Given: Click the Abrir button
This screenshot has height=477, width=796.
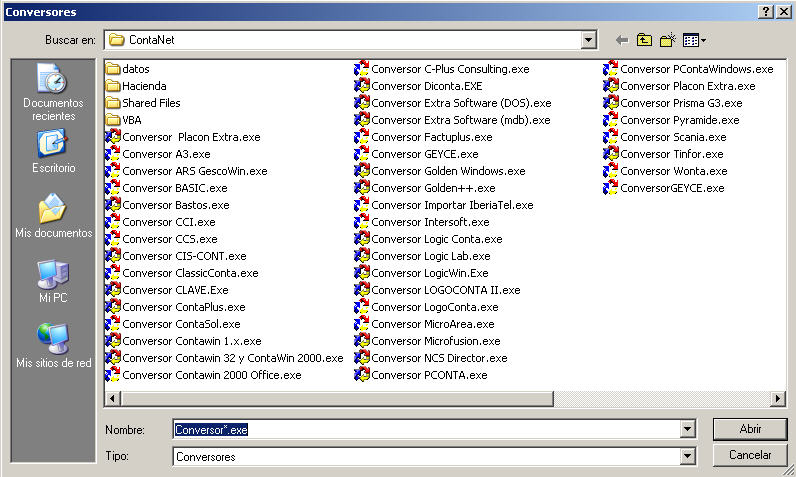Looking at the screenshot, I should (750, 429).
